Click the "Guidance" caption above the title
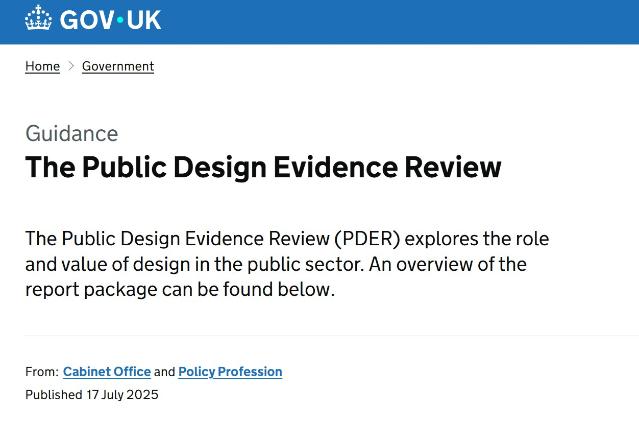This screenshot has height=443, width=639. pos(71,134)
